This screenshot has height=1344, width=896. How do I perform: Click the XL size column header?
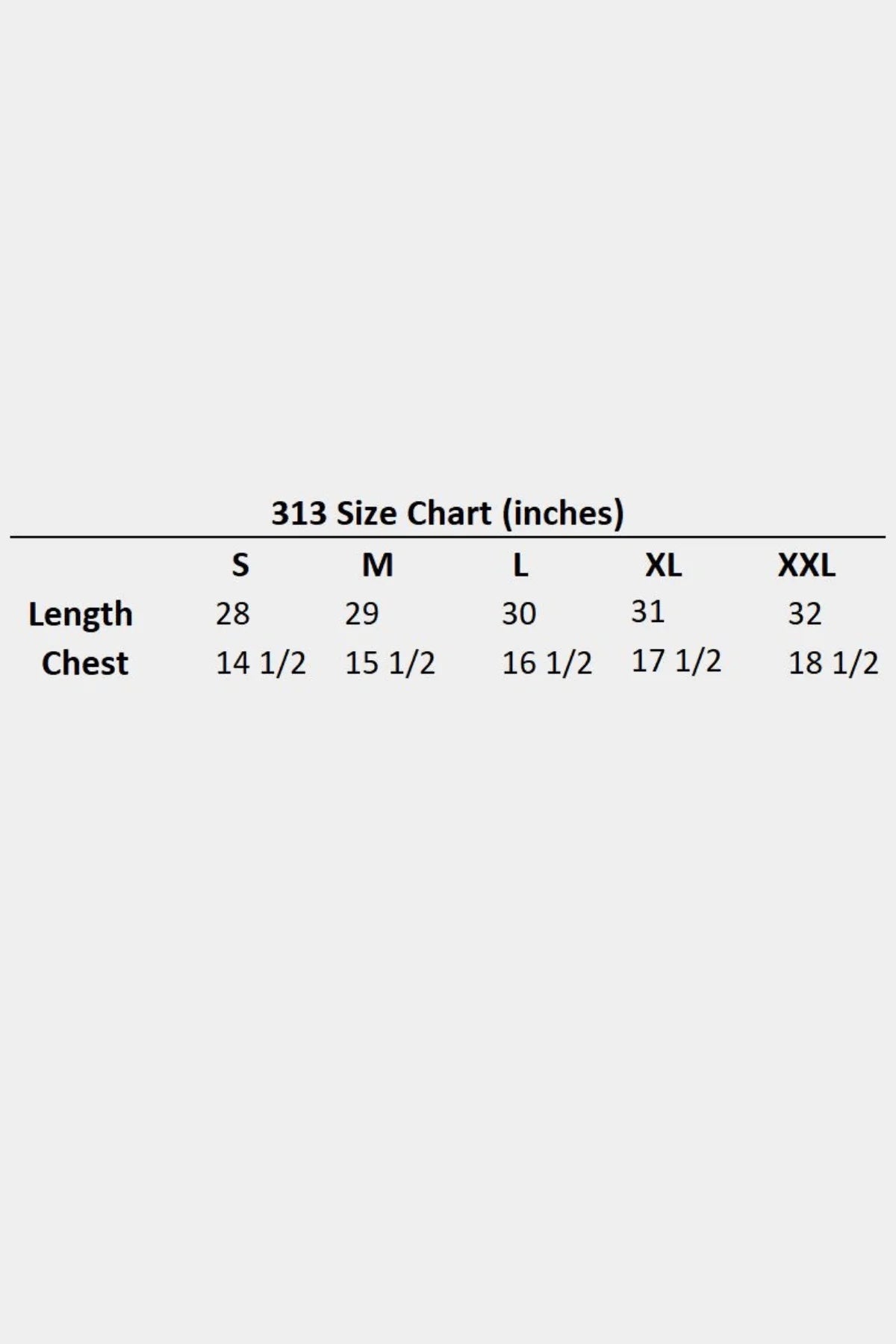tap(663, 565)
